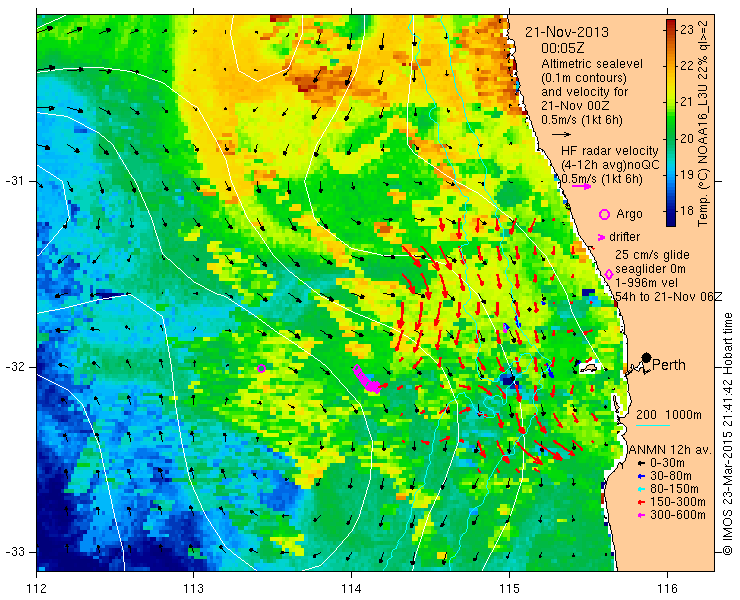Screen dimensions: 740x600
Task: Click the cyan 80-150m legend arrow
Action: tap(640, 489)
